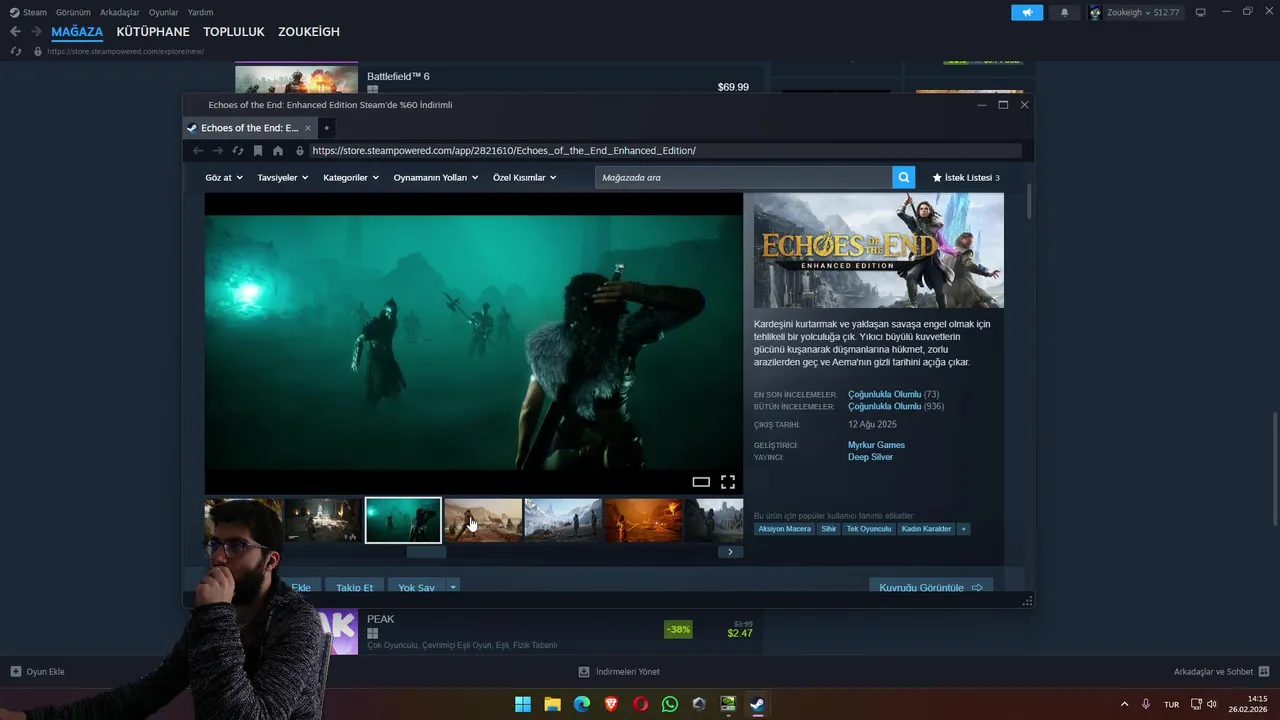Enter fullscreen for the screenshot viewer
Viewport: 1280px width, 720px height.
728,482
